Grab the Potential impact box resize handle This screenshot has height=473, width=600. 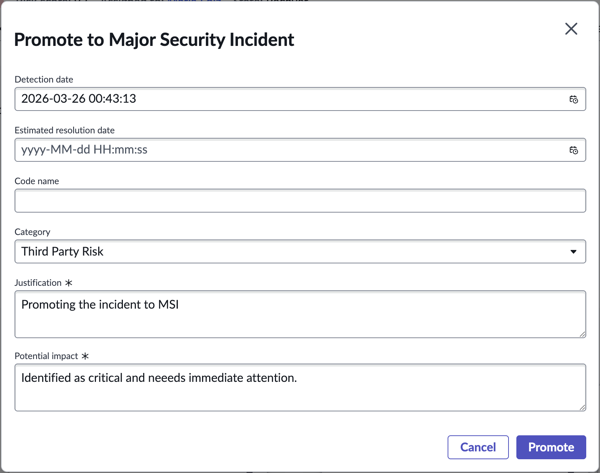click(582, 408)
